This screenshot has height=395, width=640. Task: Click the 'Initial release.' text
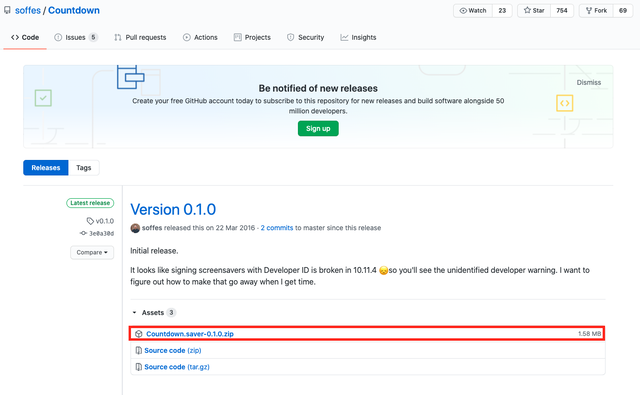click(154, 251)
